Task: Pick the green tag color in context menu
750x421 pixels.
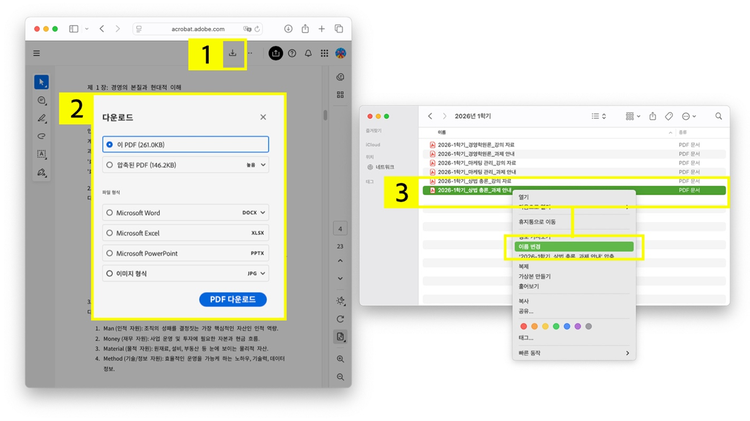Action: point(556,326)
